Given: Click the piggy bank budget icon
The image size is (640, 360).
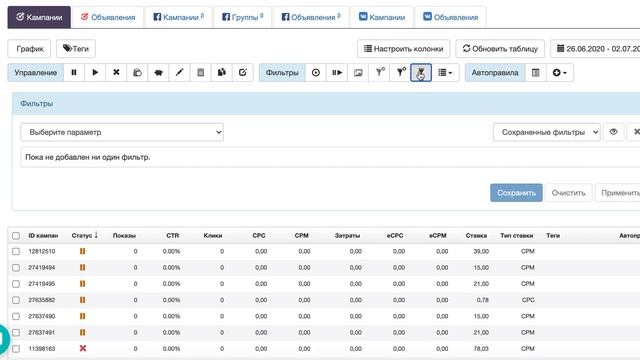Looking at the screenshot, I should 158,73.
